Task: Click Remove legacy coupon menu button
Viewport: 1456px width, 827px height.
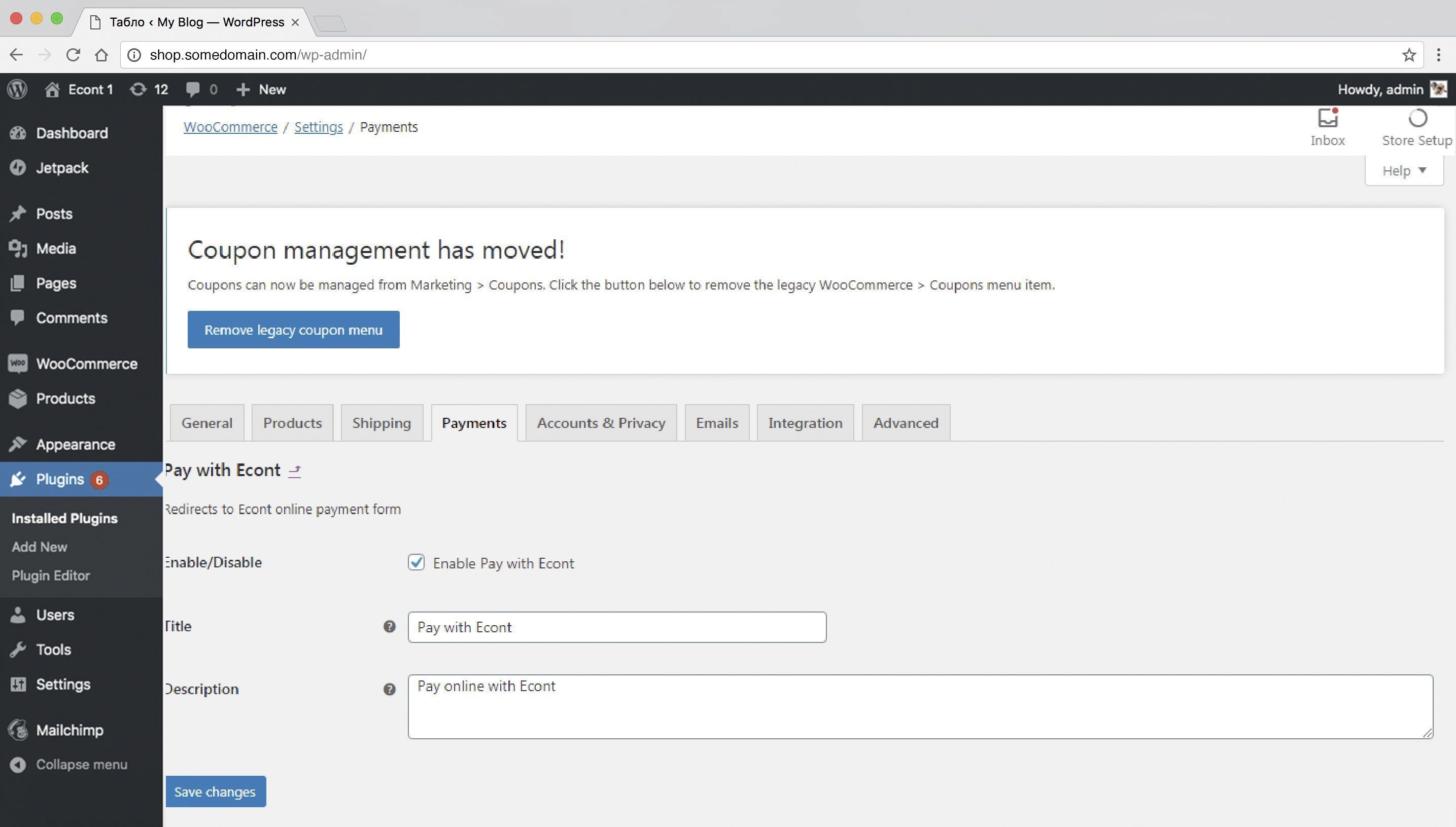Action: pos(293,330)
